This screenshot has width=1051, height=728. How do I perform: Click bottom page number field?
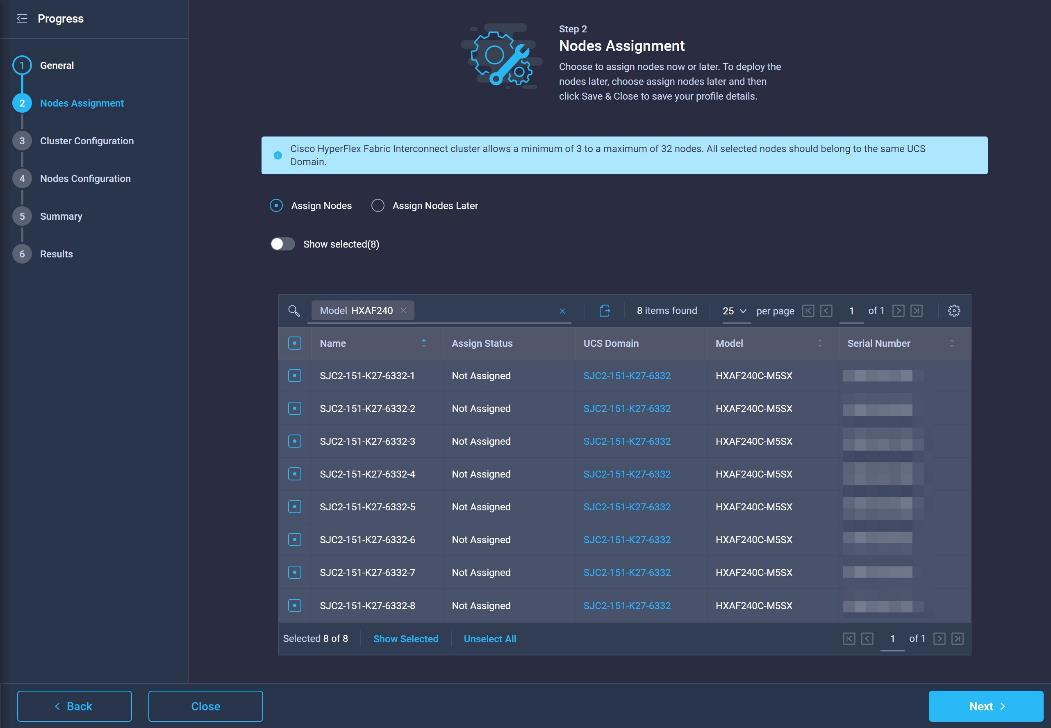[x=892, y=639]
